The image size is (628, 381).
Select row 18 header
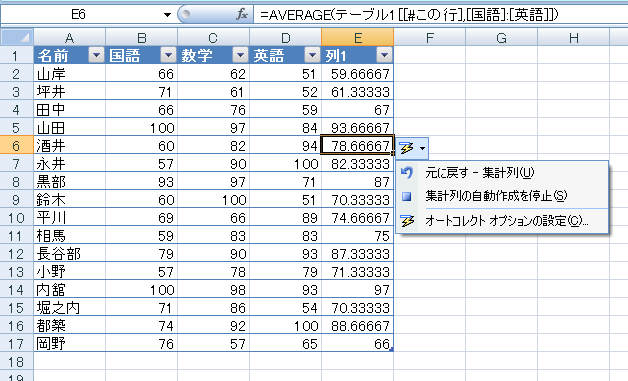17,361
